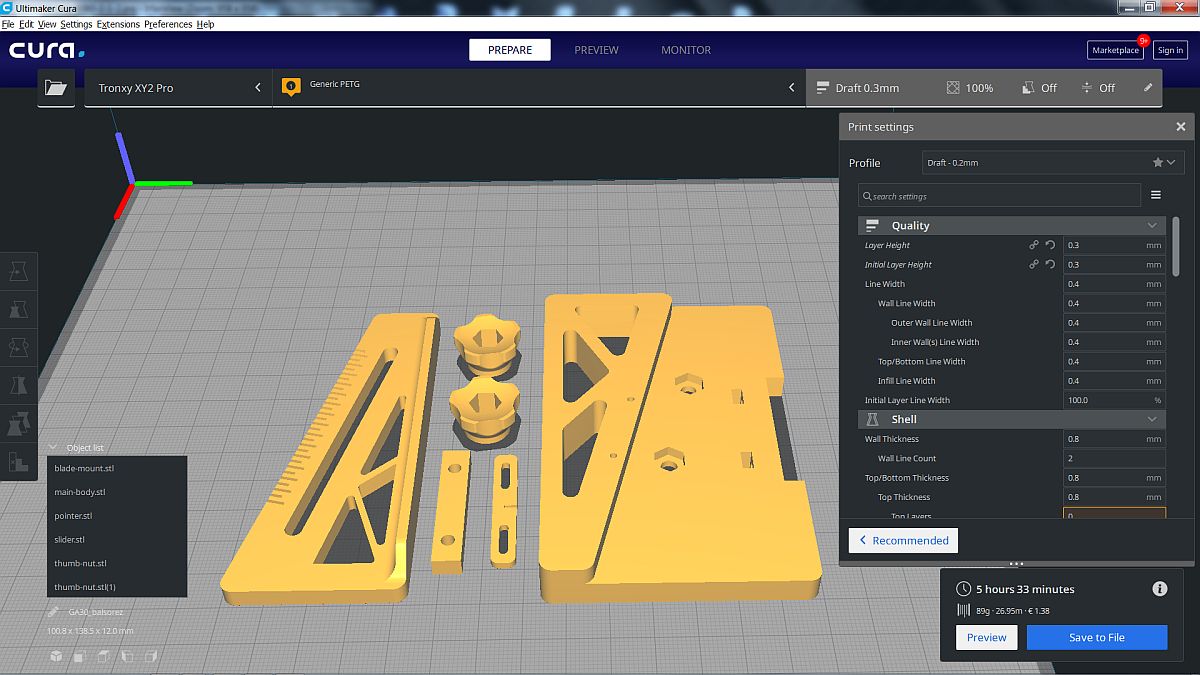Click the Save to File button

tap(1096, 638)
